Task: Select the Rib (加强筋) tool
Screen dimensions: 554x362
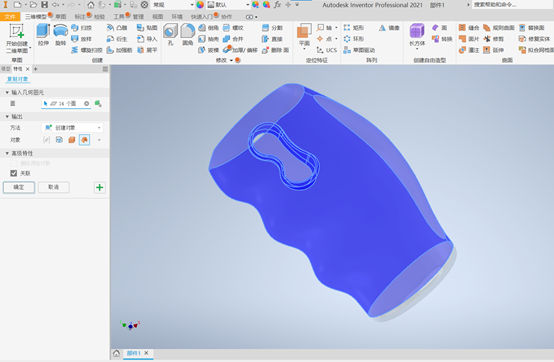Action: tap(119, 50)
